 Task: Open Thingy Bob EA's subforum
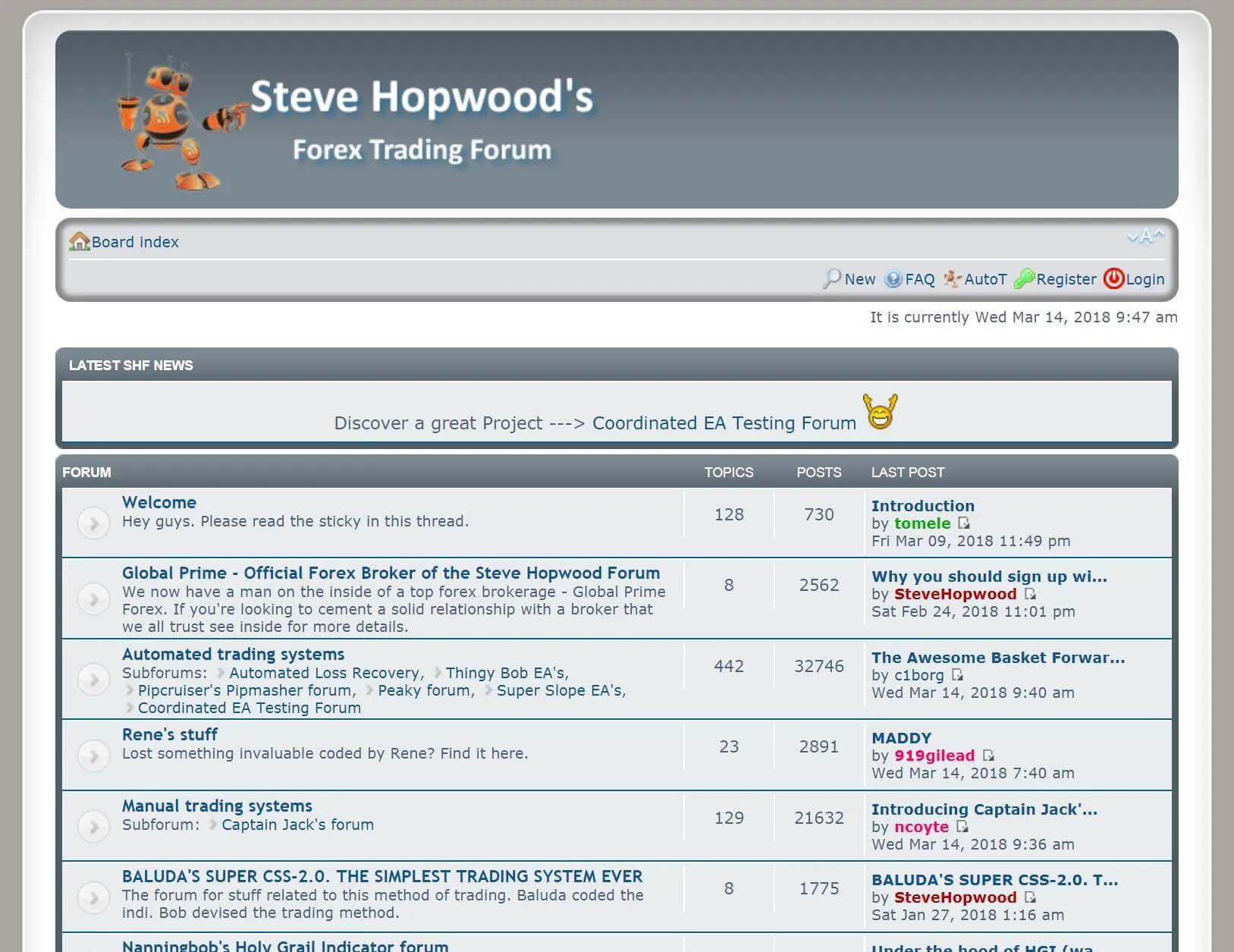tap(505, 673)
